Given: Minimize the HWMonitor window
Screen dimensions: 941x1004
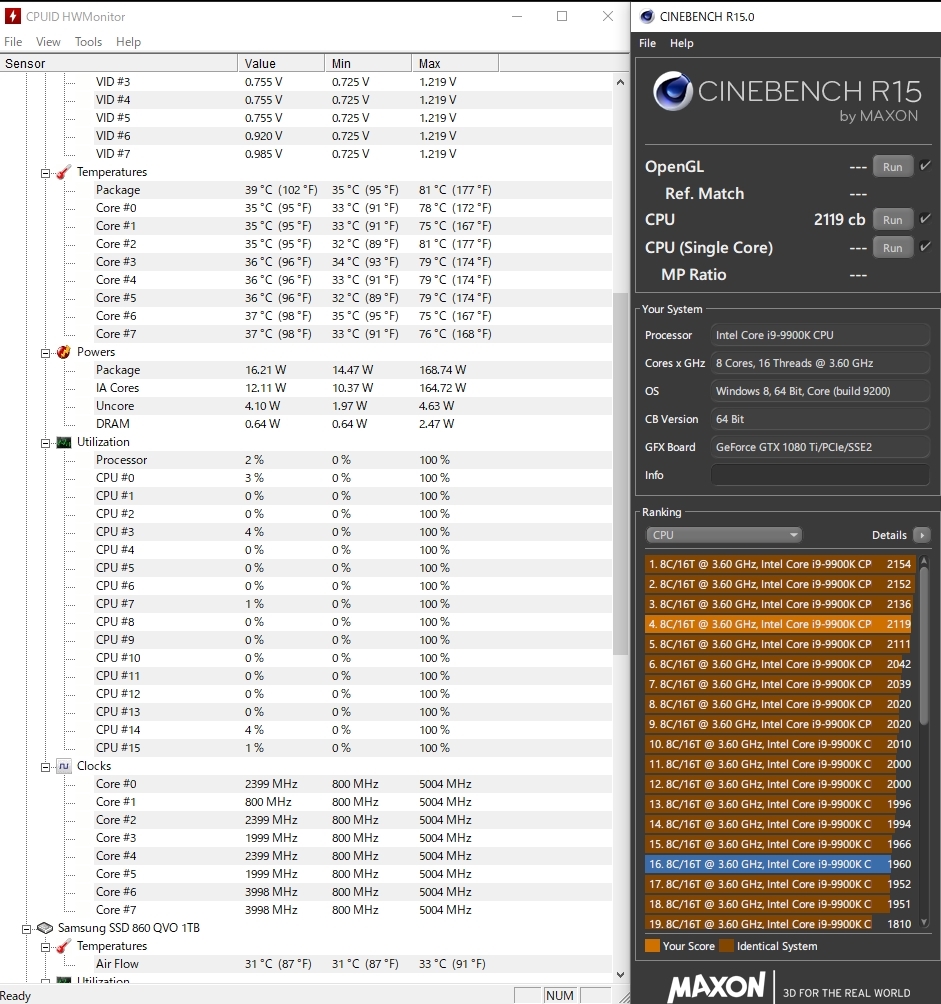Looking at the screenshot, I should (517, 16).
